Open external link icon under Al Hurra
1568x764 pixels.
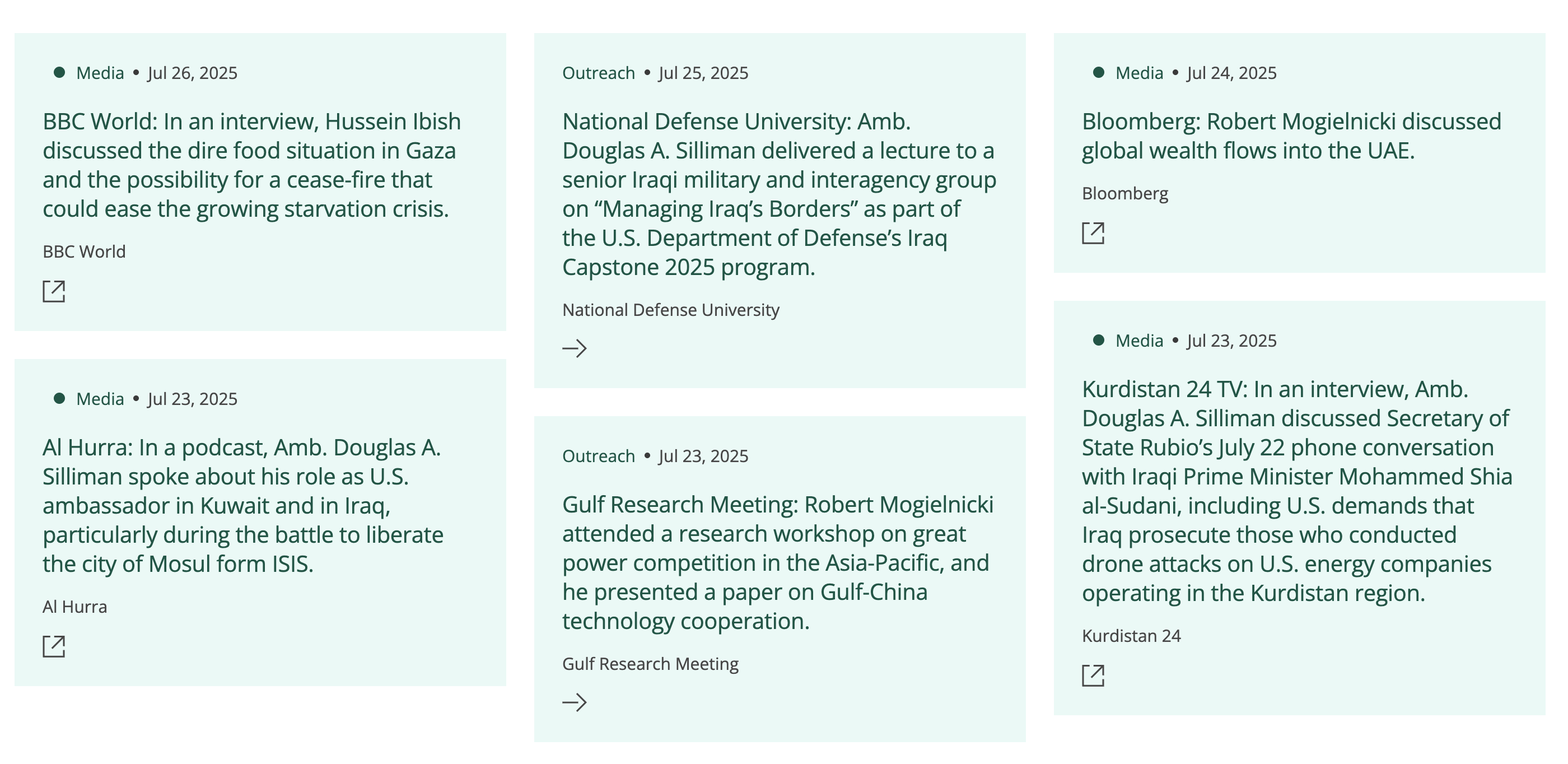(54, 646)
